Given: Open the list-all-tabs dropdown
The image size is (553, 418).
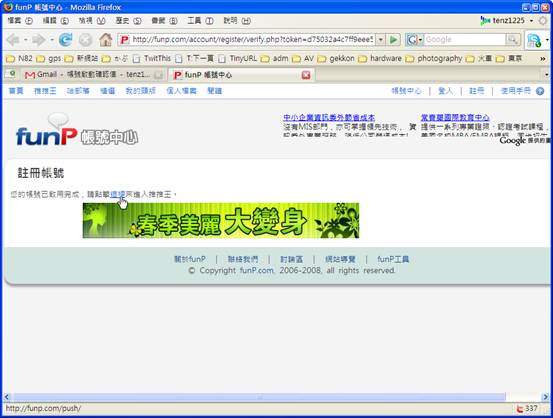Looking at the screenshot, I should 547,75.
